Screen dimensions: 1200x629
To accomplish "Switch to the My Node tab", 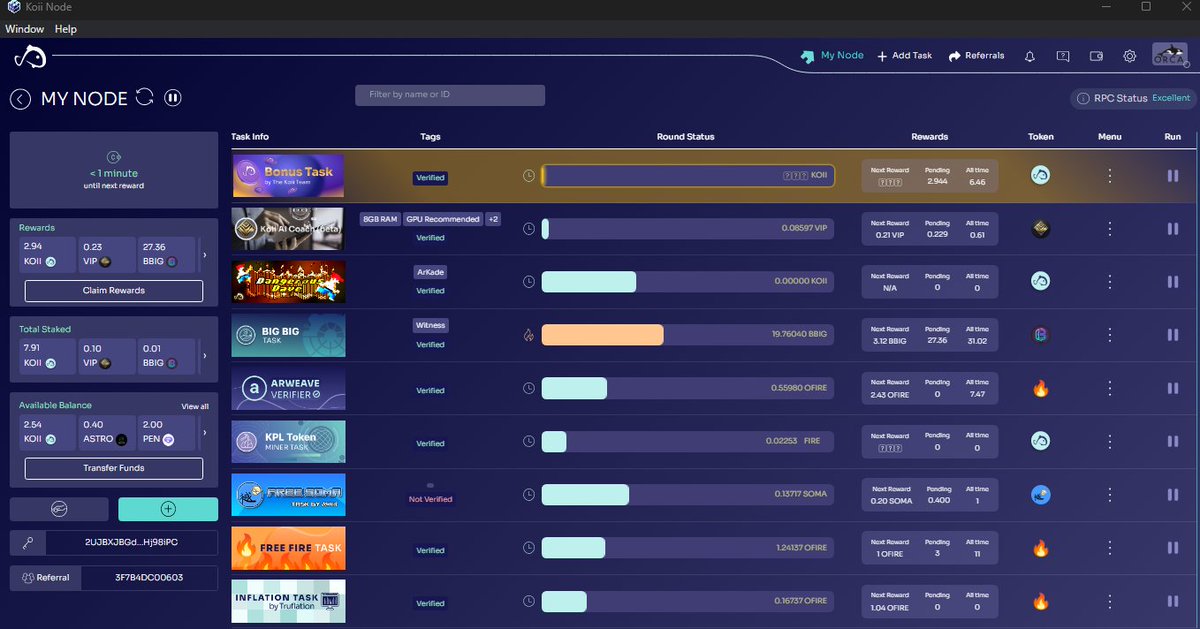I will pyautogui.click(x=832, y=56).
